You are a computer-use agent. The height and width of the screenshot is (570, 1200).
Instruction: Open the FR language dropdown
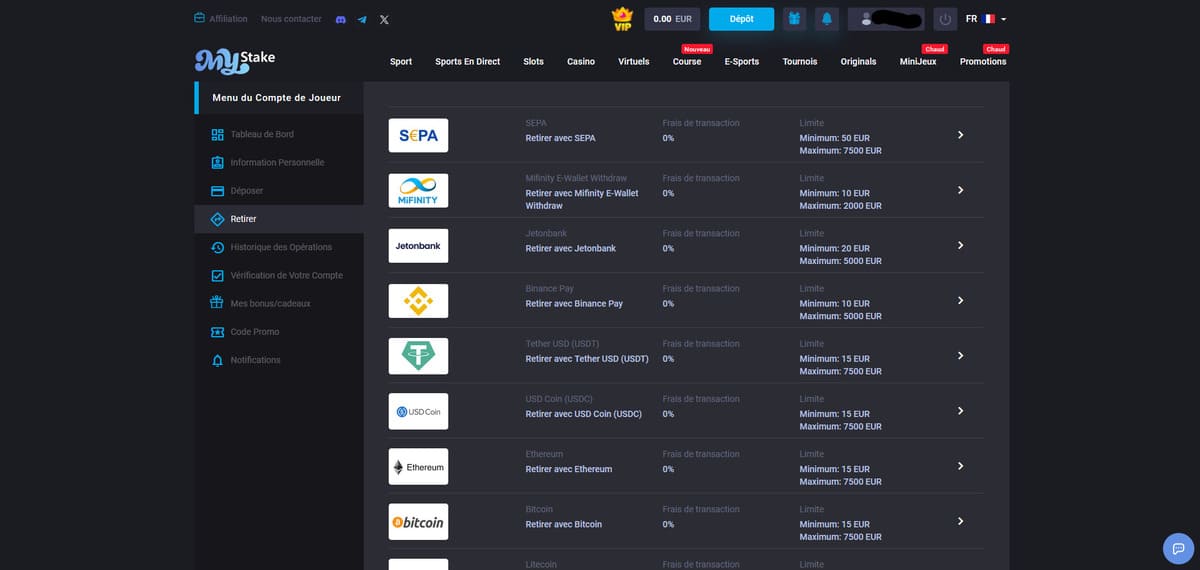click(985, 19)
